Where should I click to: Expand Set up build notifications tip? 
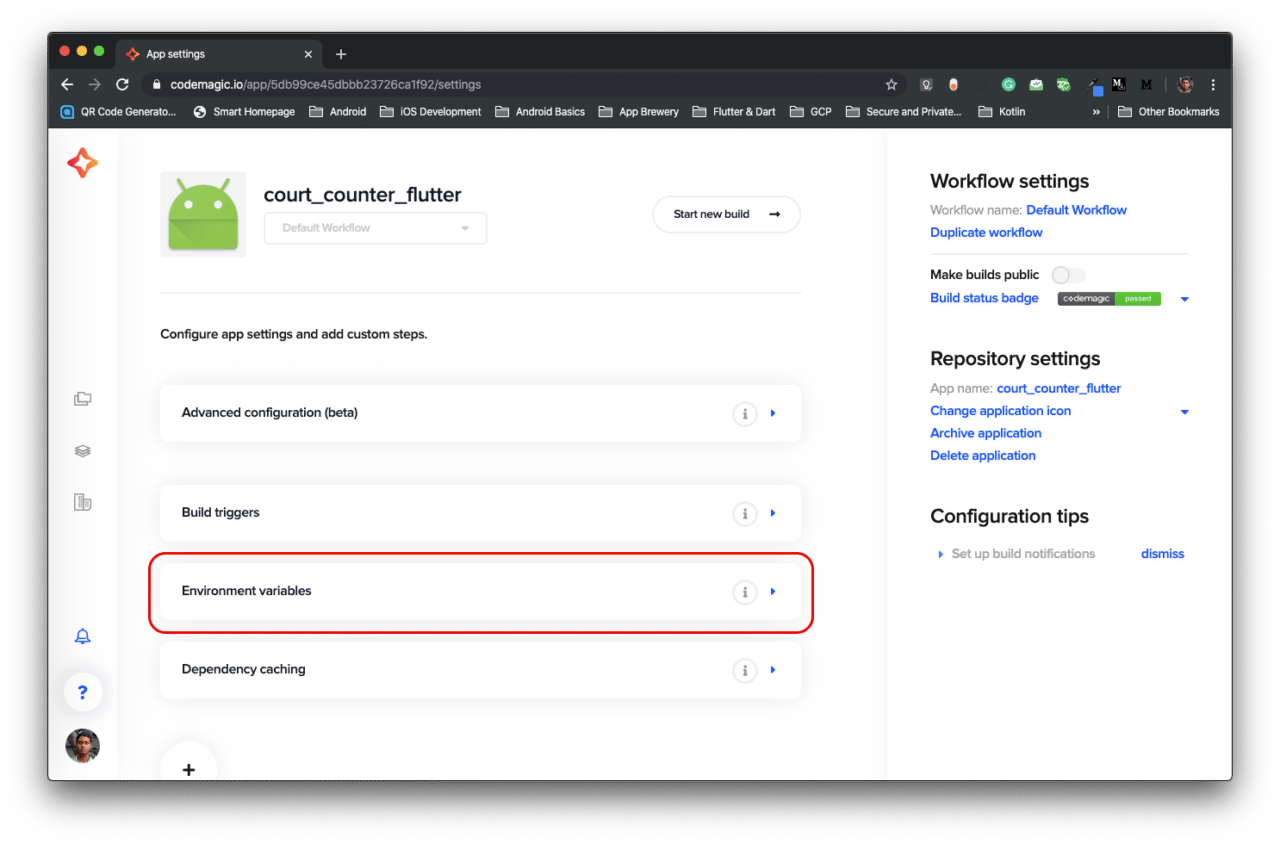click(940, 554)
